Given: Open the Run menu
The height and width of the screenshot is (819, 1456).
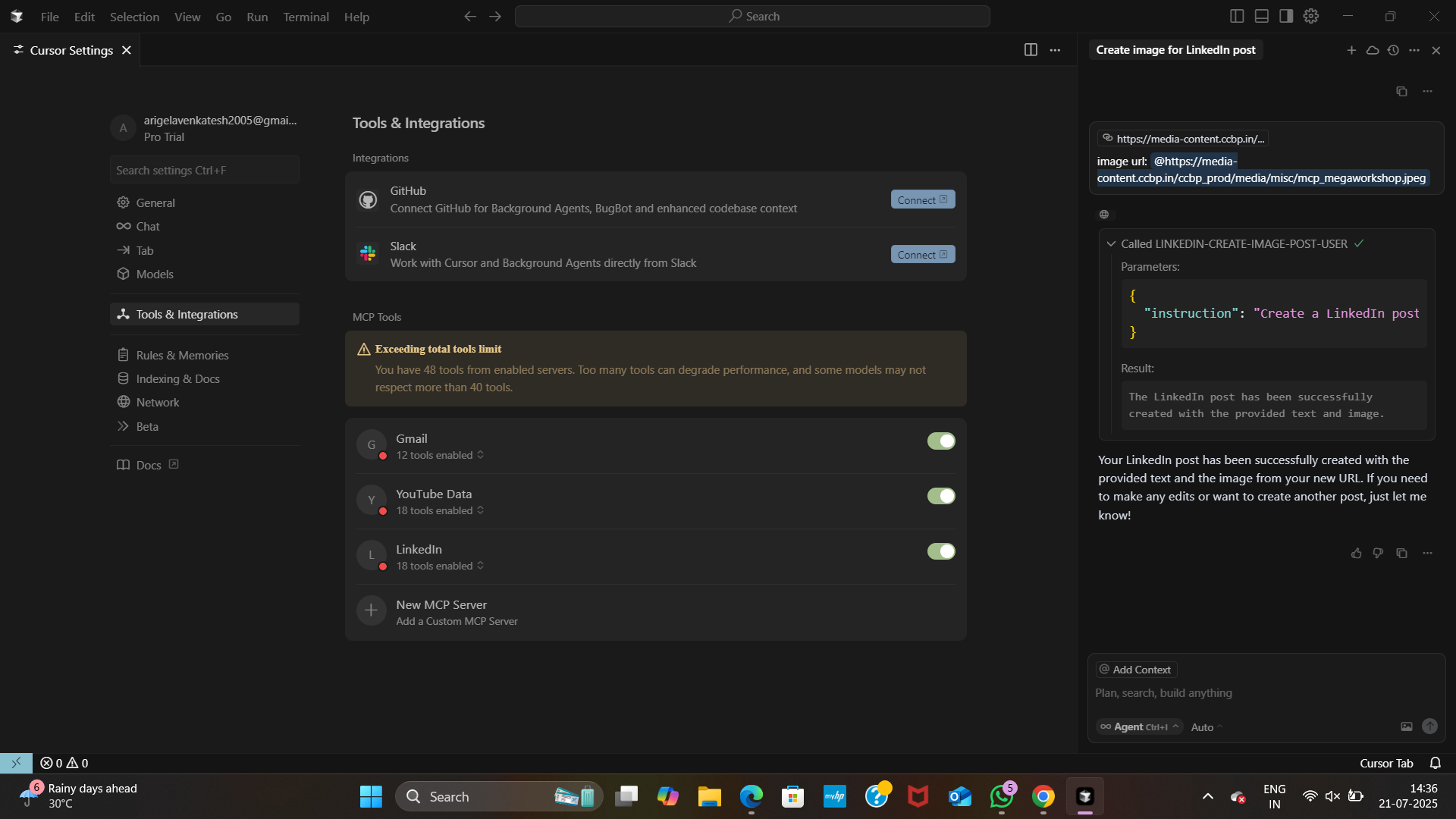Looking at the screenshot, I should pyautogui.click(x=257, y=17).
